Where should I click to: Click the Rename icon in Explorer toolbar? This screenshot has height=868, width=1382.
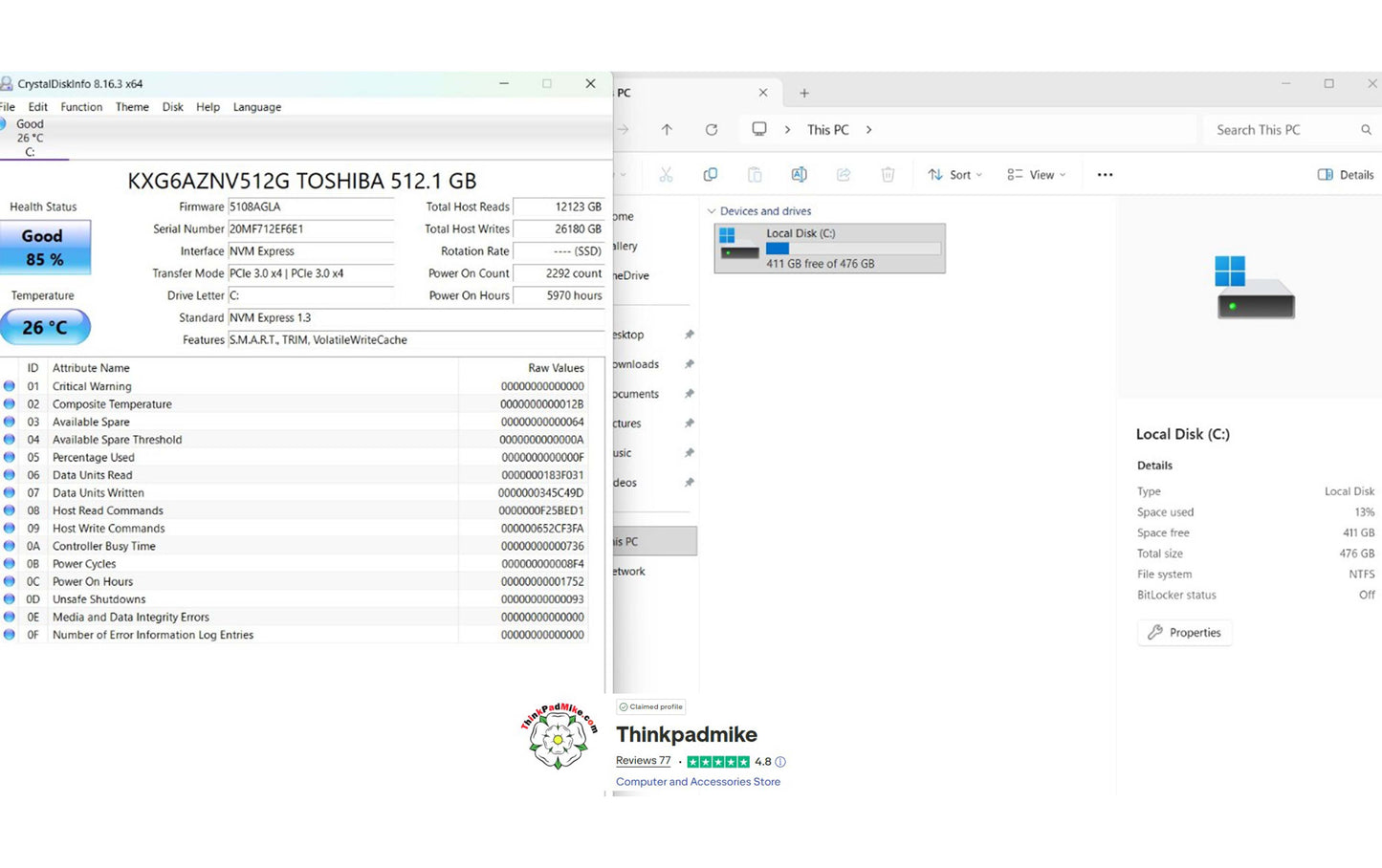799,175
